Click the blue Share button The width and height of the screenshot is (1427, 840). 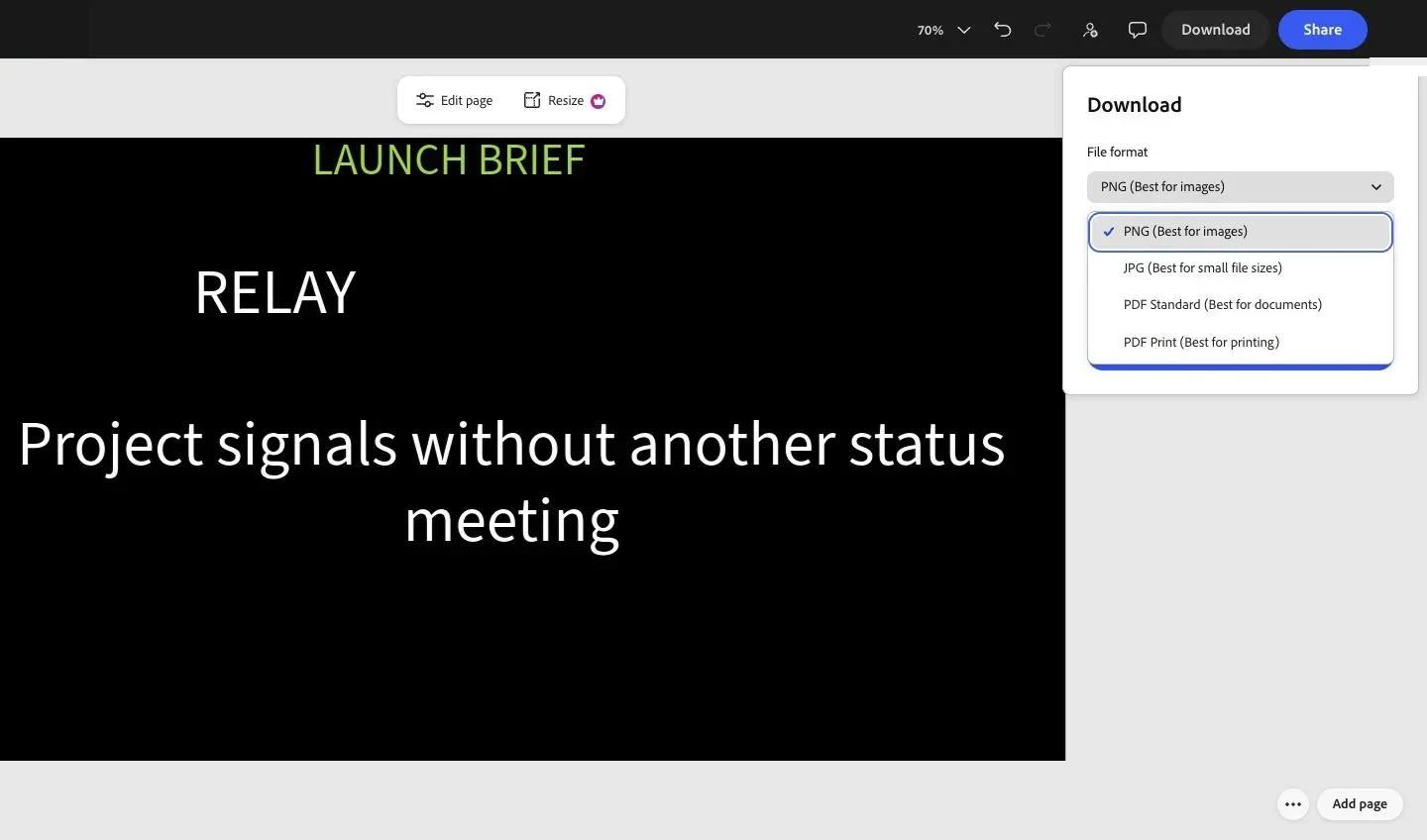[x=1323, y=30]
